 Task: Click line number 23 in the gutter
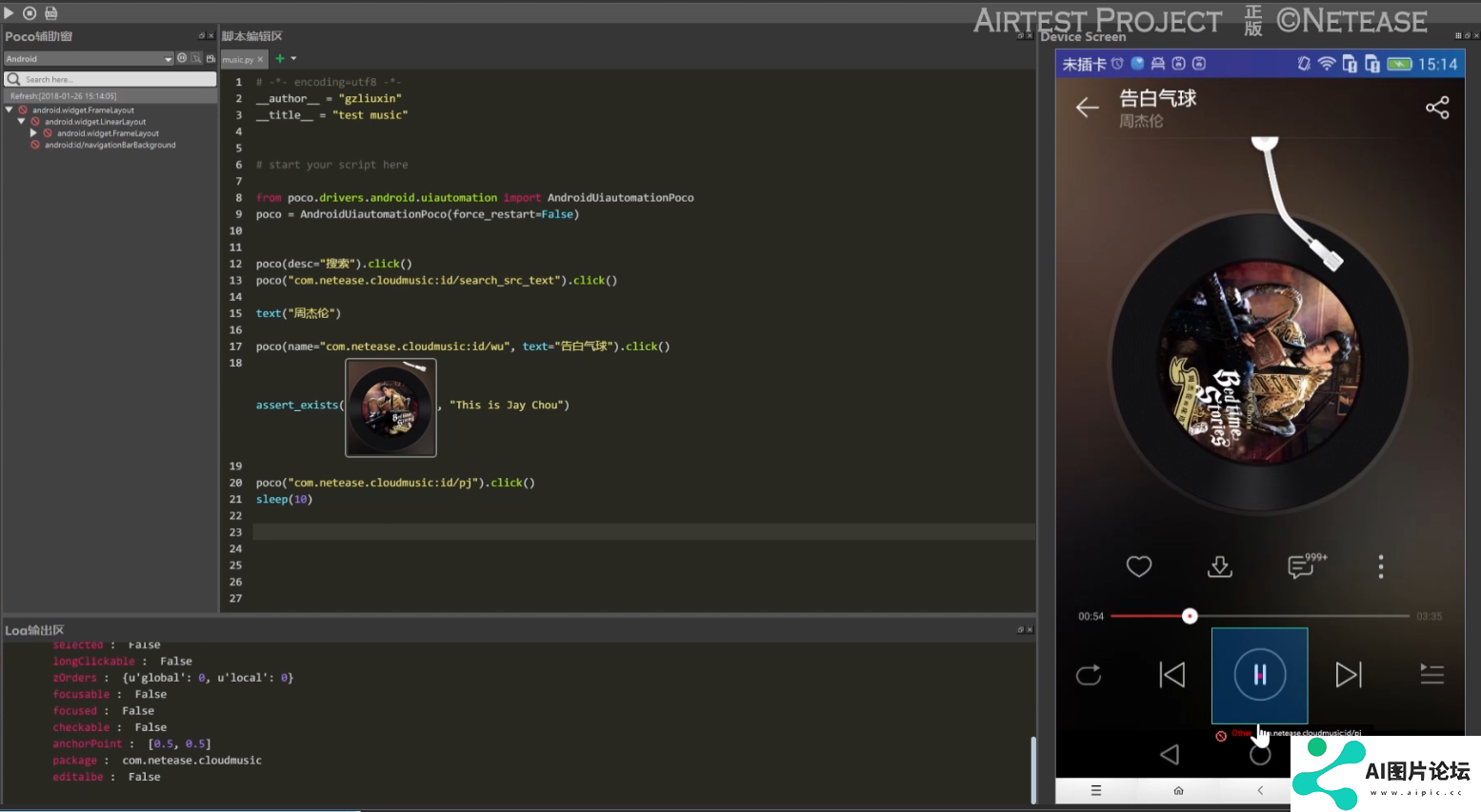click(235, 532)
